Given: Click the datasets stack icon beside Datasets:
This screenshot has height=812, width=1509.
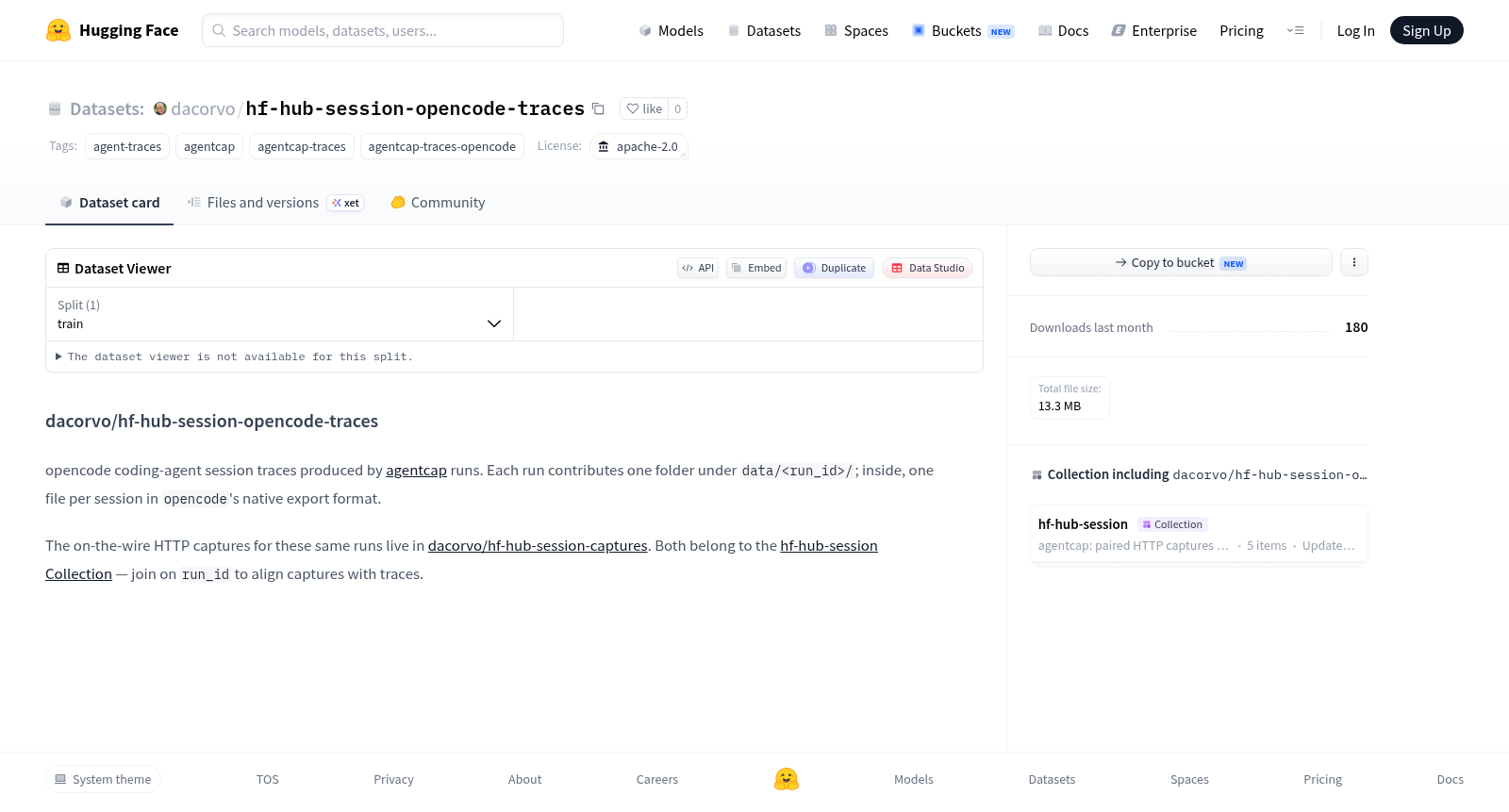Looking at the screenshot, I should coord(55,108).
